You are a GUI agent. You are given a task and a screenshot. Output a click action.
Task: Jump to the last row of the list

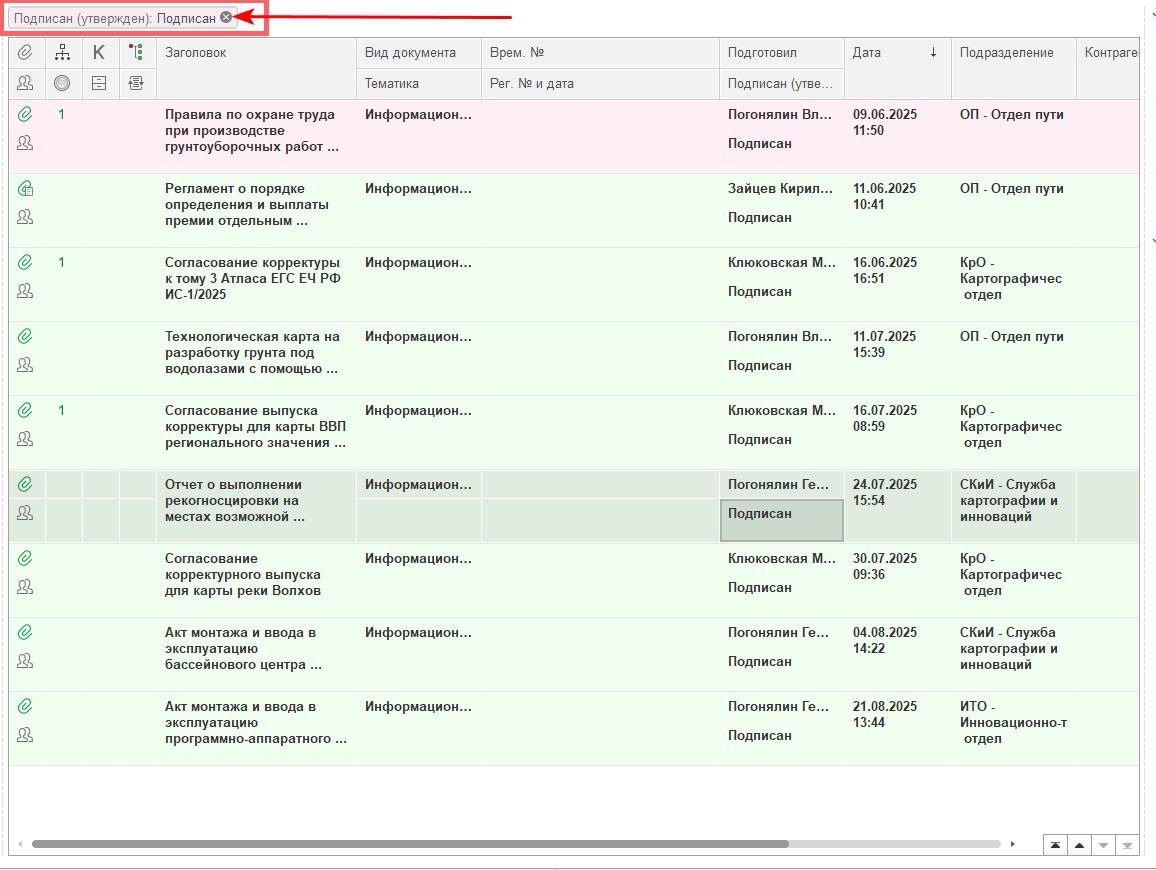1127,845
